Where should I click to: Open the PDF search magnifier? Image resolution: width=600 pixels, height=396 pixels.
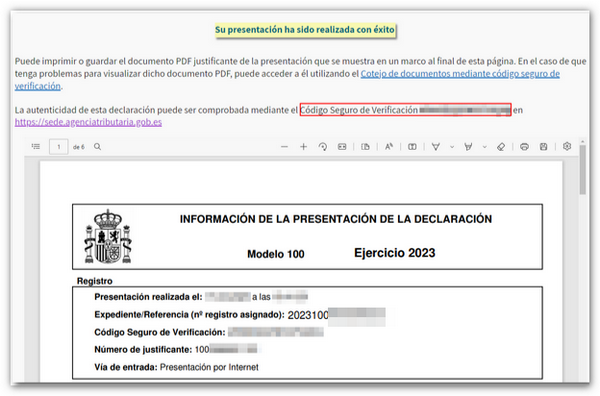[98, 147]
